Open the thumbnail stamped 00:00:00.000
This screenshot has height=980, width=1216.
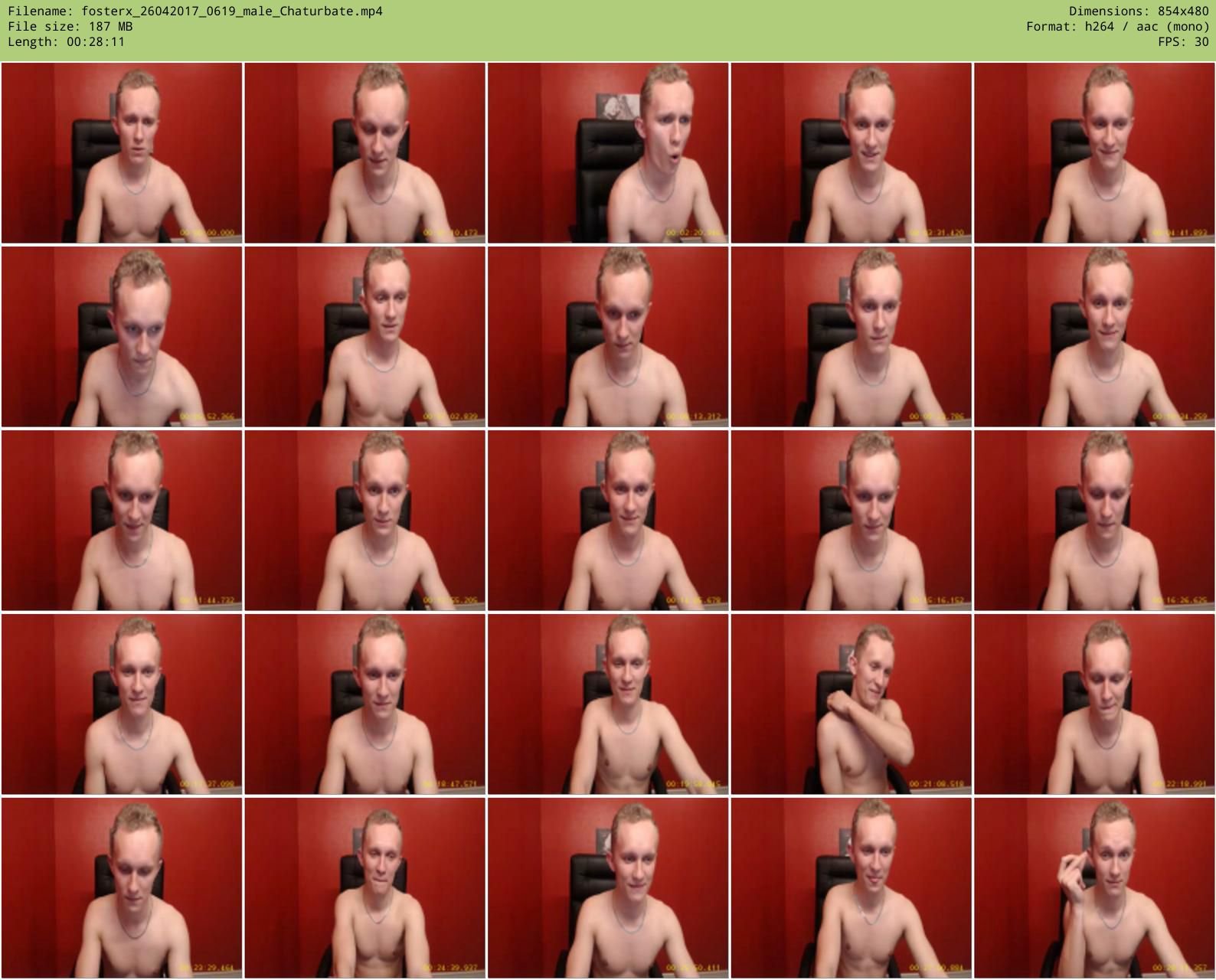point(122,153)
